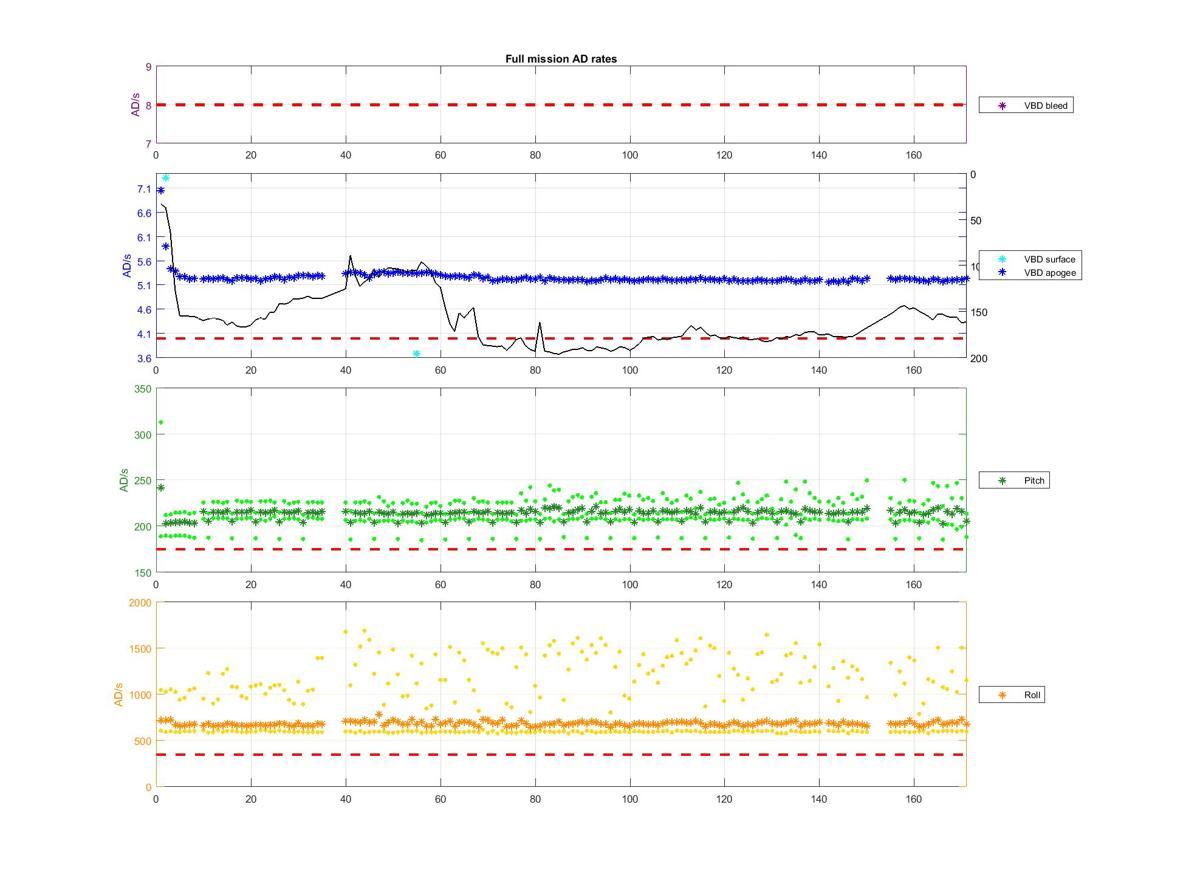Image resolution: width=1200 pixels, height=885 pixels.
Task: Click the cyan VBD surface point near x=55
Action: pos(416,354)
